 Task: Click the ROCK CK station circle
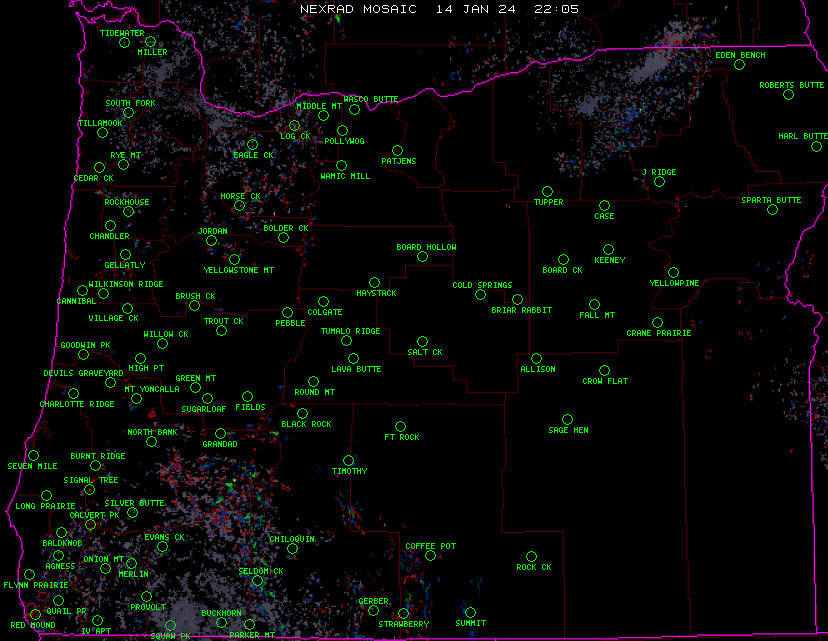pyautogui.click(x=531, y=557)
